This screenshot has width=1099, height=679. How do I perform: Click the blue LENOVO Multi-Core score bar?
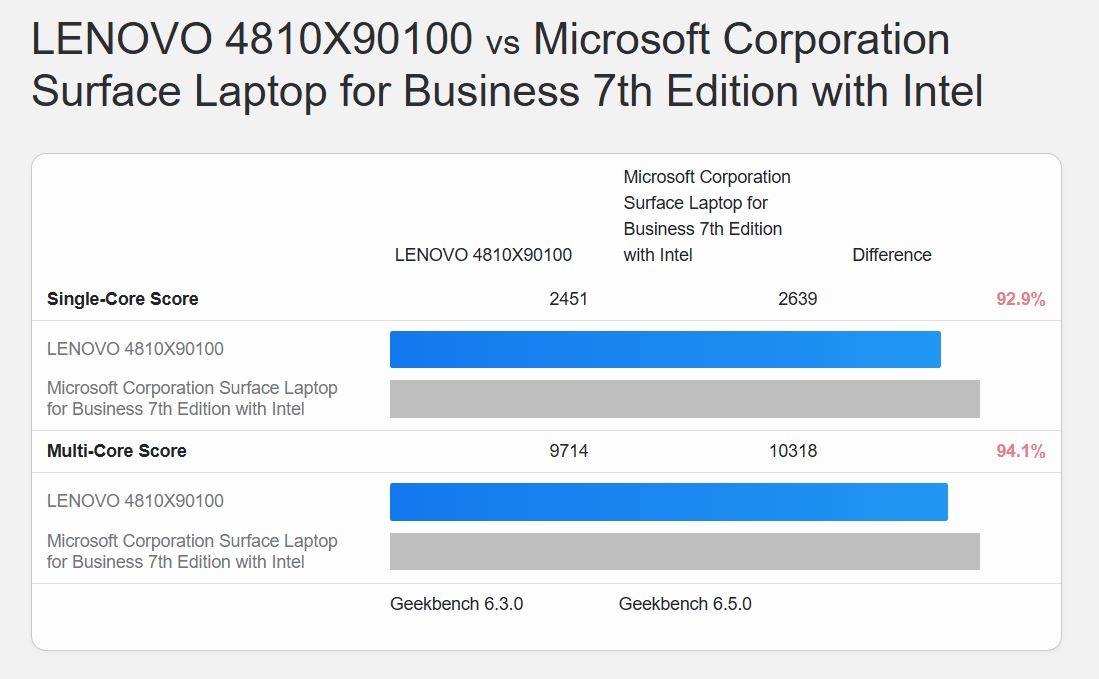668,501
